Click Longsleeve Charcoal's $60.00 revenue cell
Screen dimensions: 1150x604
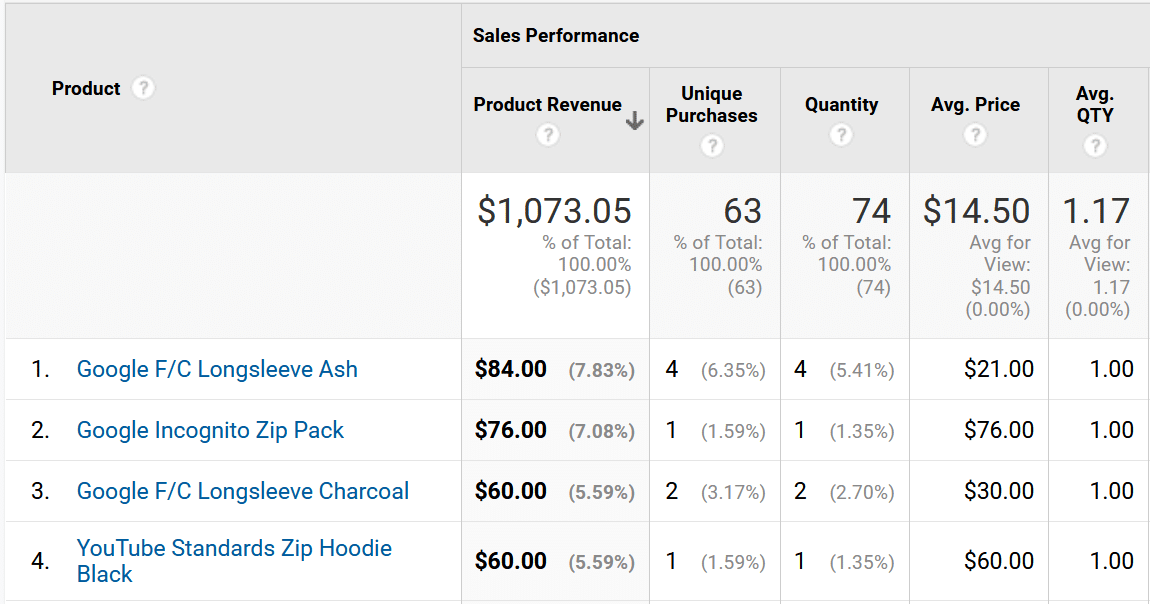[x=510, y=491]
